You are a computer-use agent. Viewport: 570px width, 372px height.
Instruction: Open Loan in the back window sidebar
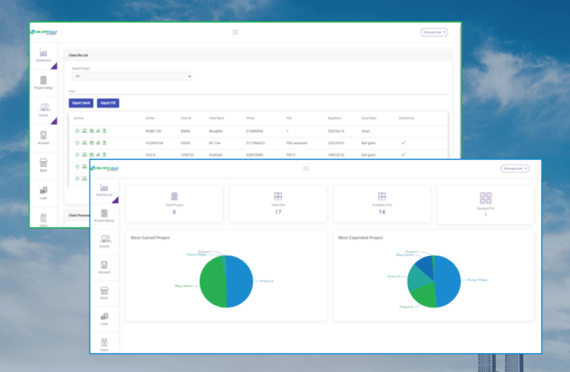[x=43, y=193]
